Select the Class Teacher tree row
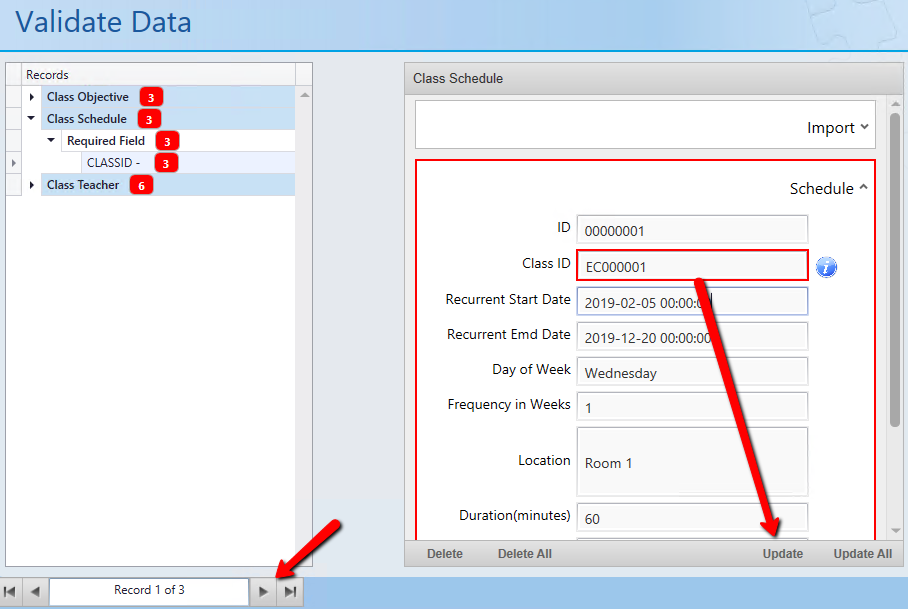908x609 pixels. pyautogui.click(x=168, y=185)
